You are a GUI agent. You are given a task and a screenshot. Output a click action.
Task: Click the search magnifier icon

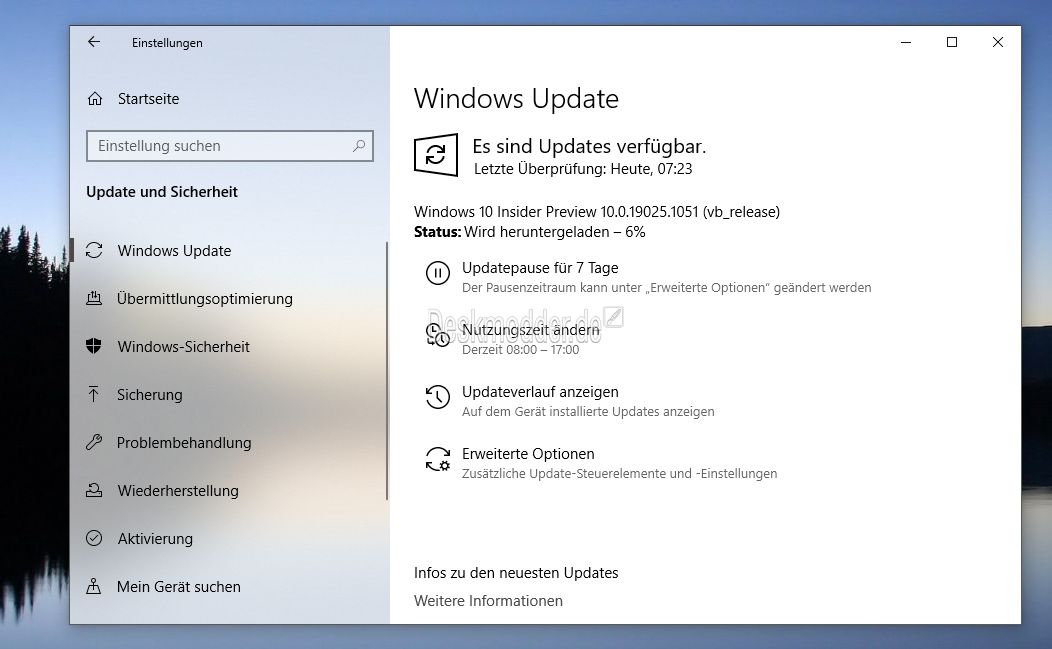click(359, 146)
